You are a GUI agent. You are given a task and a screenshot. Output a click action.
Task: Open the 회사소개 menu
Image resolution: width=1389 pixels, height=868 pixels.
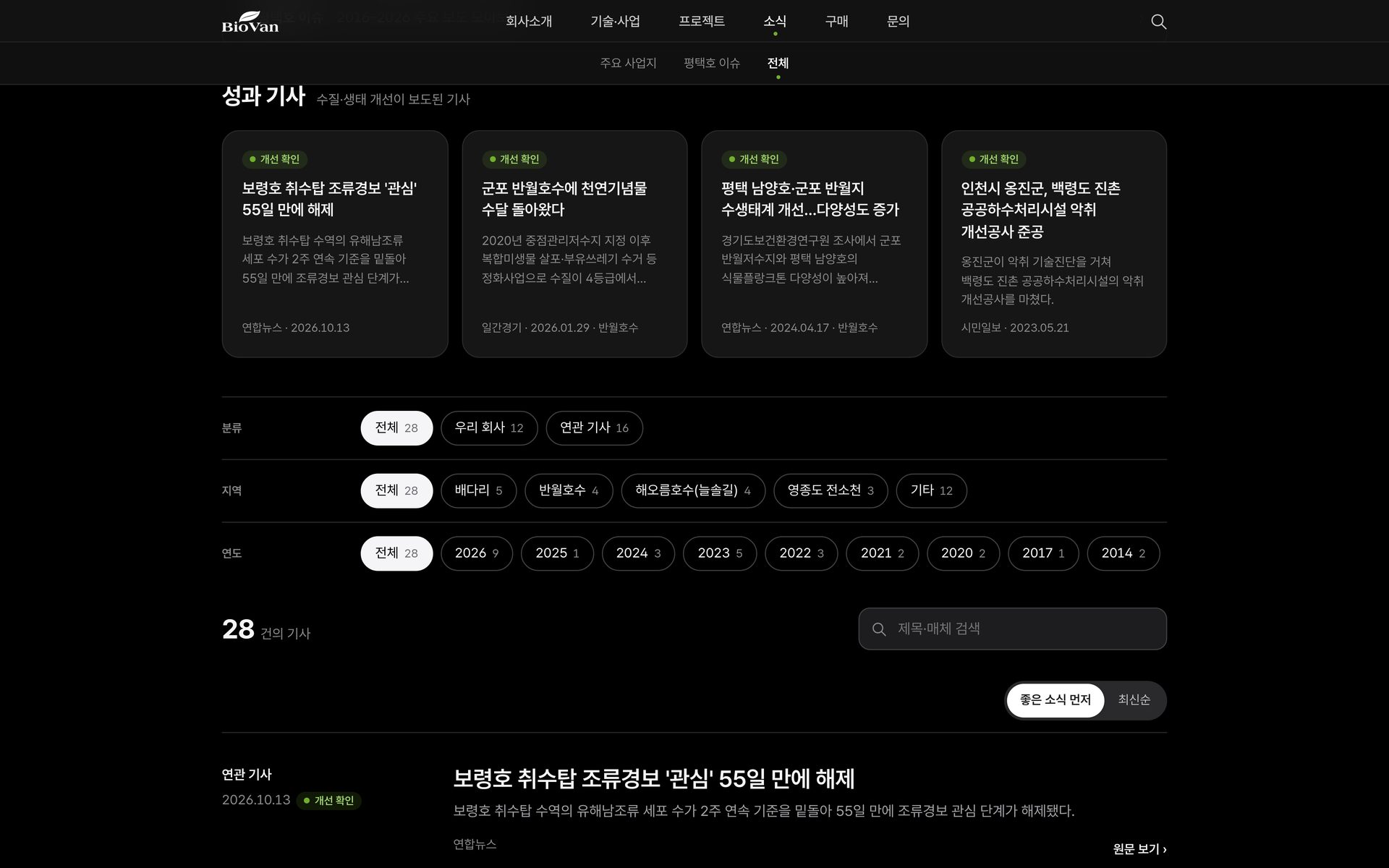[529, 22]
